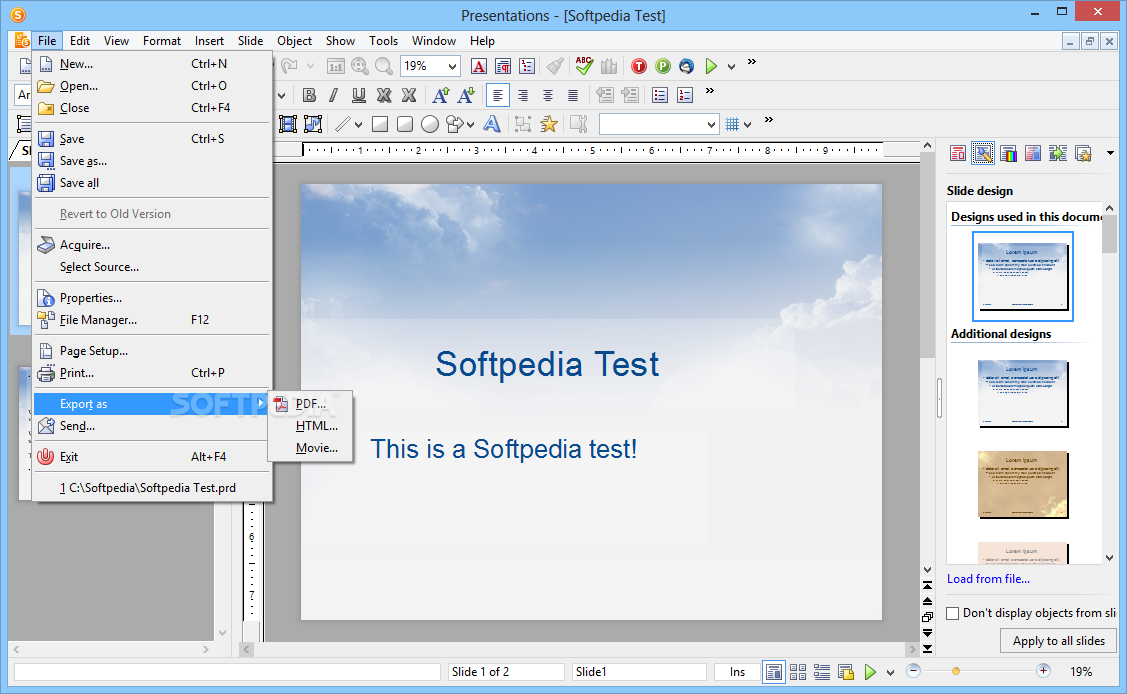The height and width of the screenshot is (694, 1127).
Task: Open Color scheme sidebar icon
Action: 1008,153
